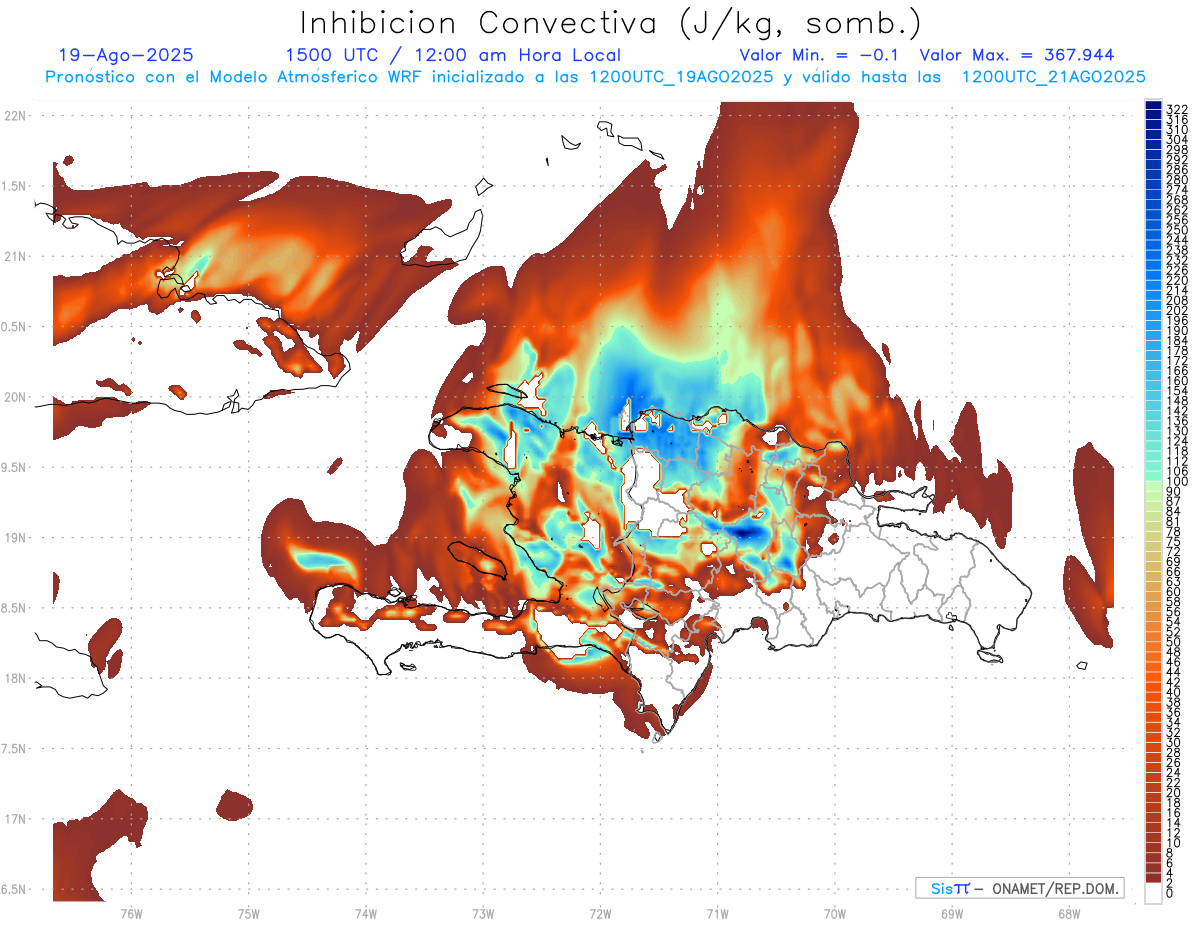Click the '1500 UTC / 12:00 am Hora Local' text
The height and width of the screenshot is (927, 1200).
click(453, 55)
